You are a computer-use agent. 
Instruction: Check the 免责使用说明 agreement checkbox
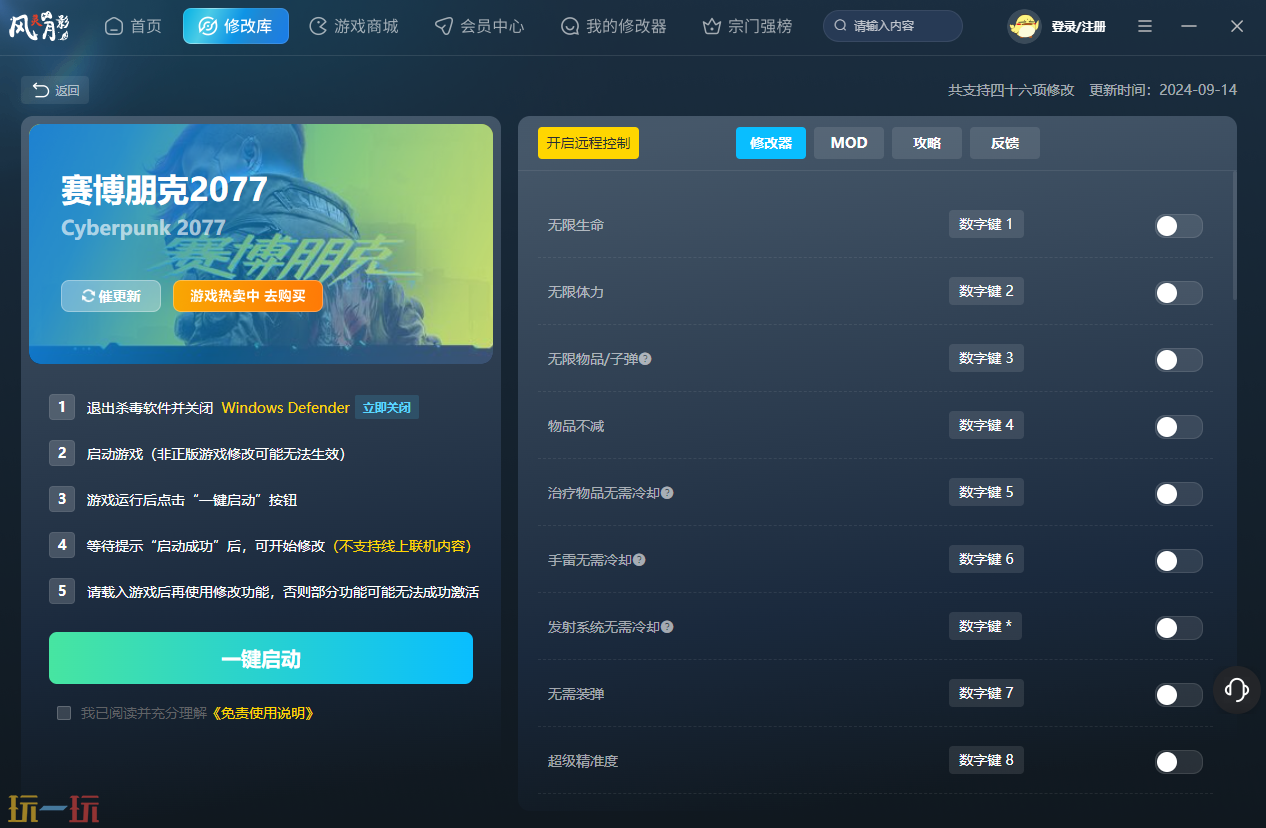point(64,713)
